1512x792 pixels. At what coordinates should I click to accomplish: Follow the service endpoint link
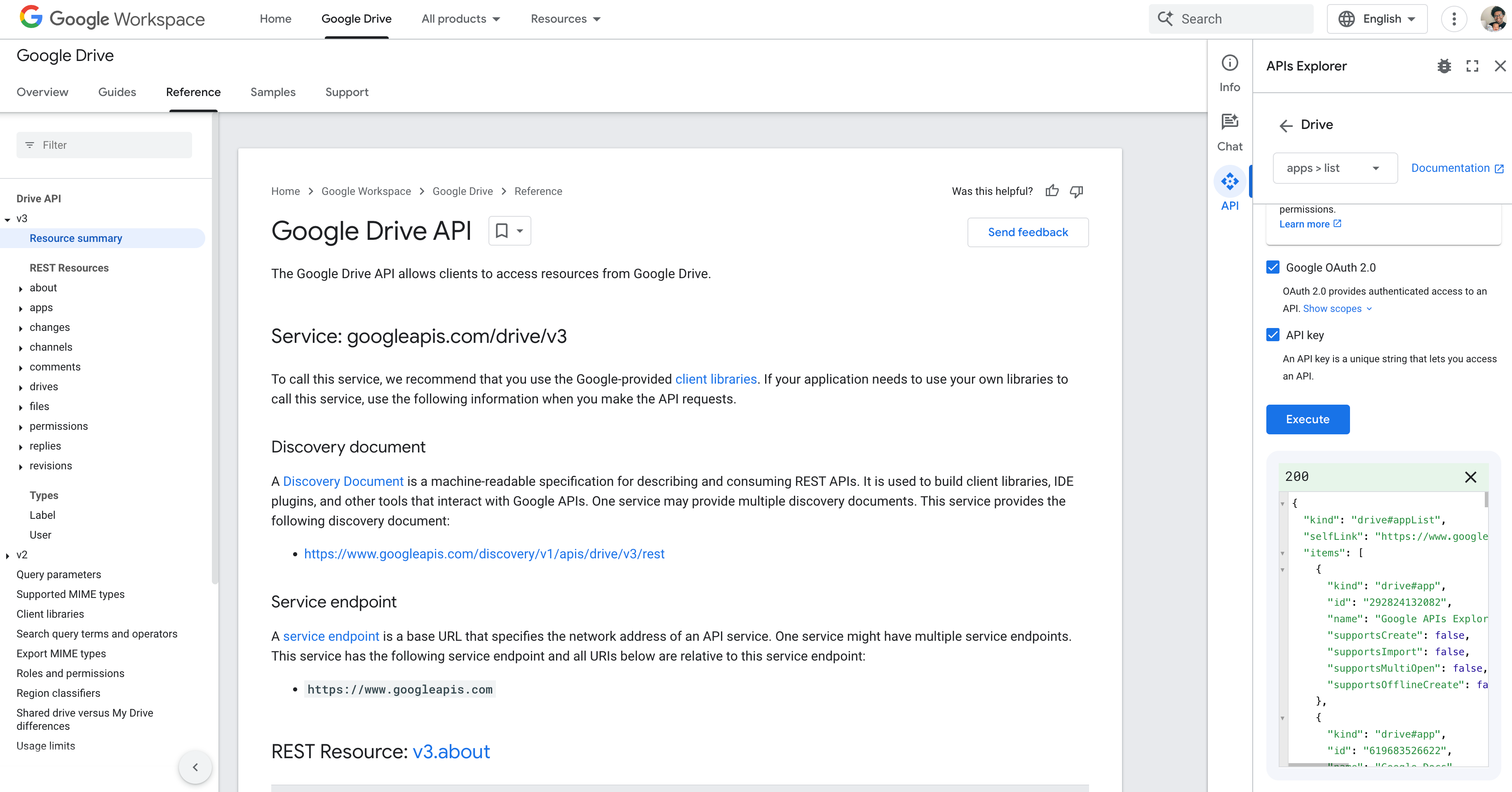coord(331,637)
